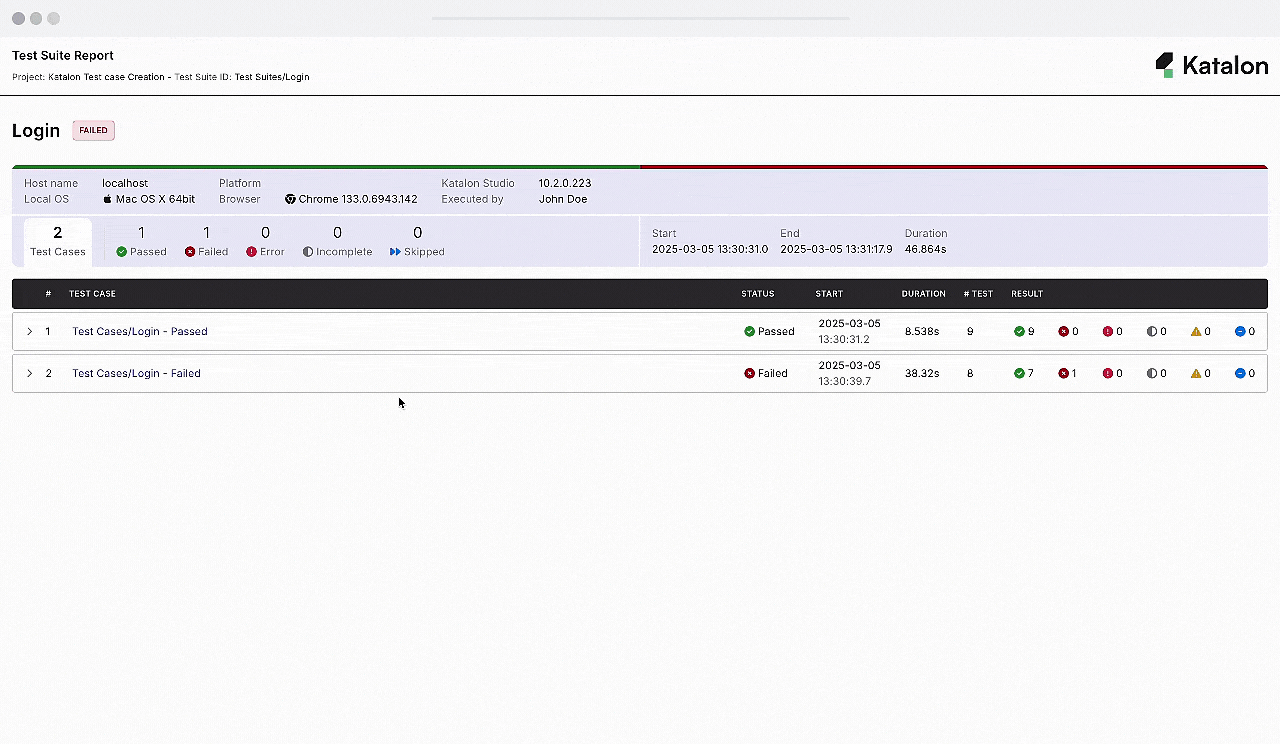Click the John Doe executed-by value

(563, 199)
